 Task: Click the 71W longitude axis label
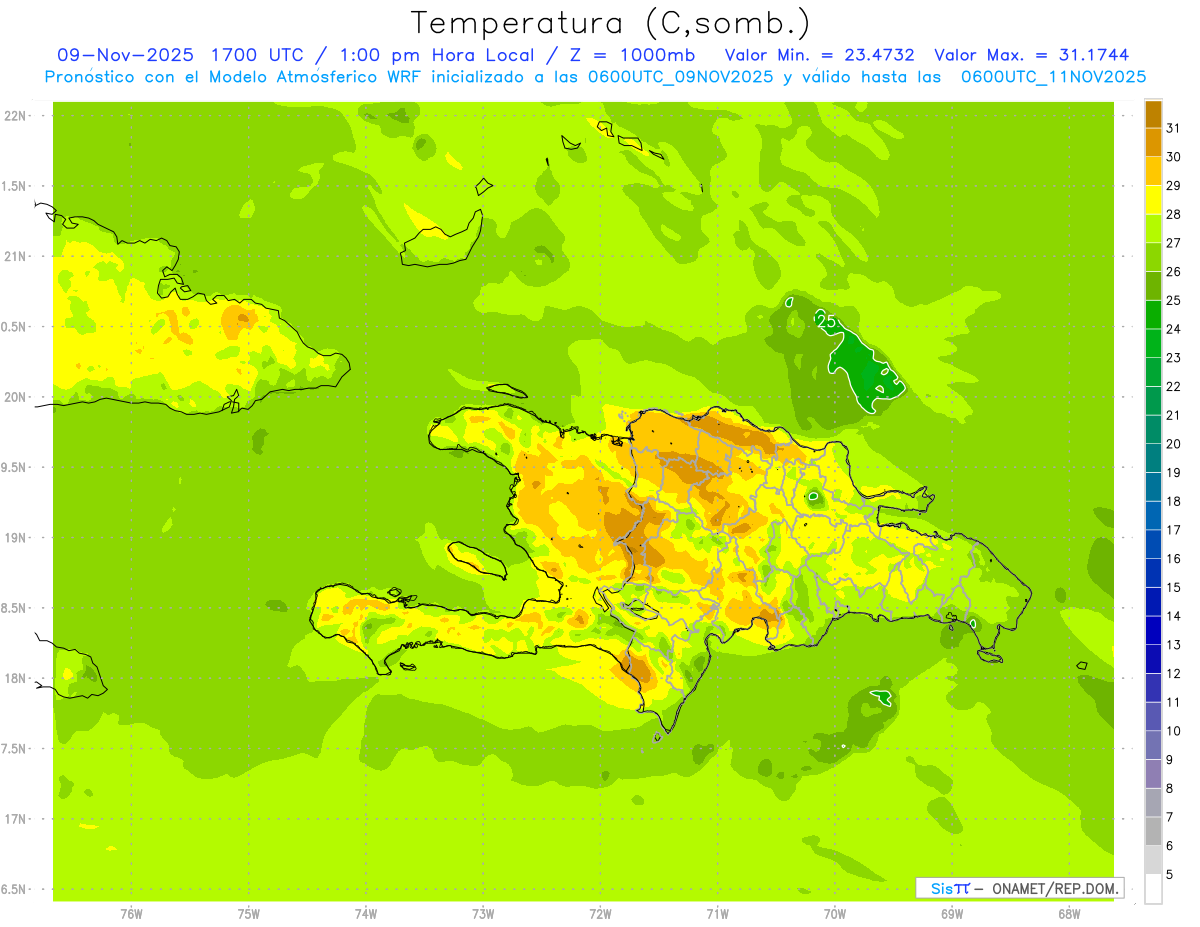717,913
